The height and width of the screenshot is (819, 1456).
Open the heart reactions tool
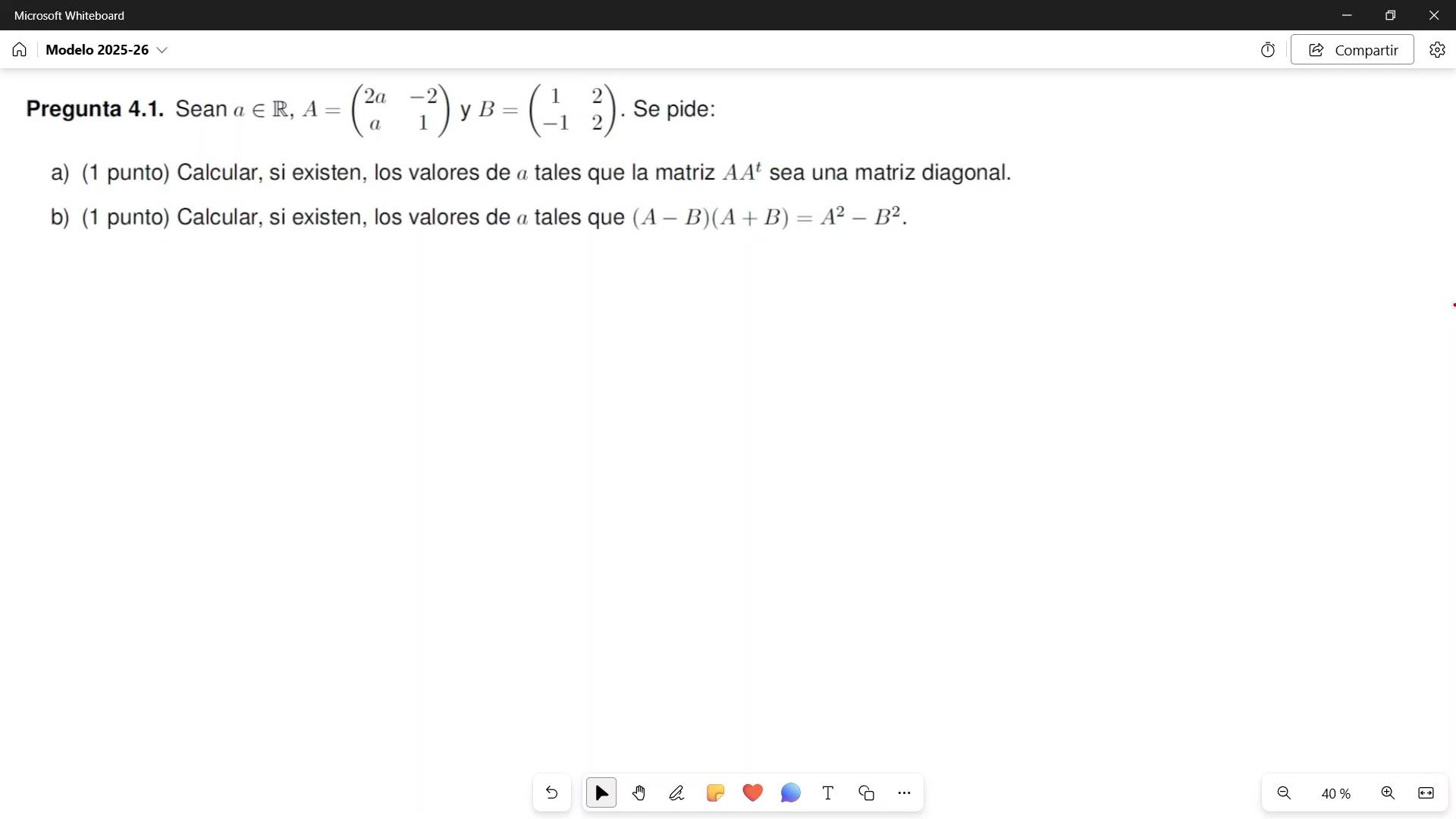click(752, 793)
